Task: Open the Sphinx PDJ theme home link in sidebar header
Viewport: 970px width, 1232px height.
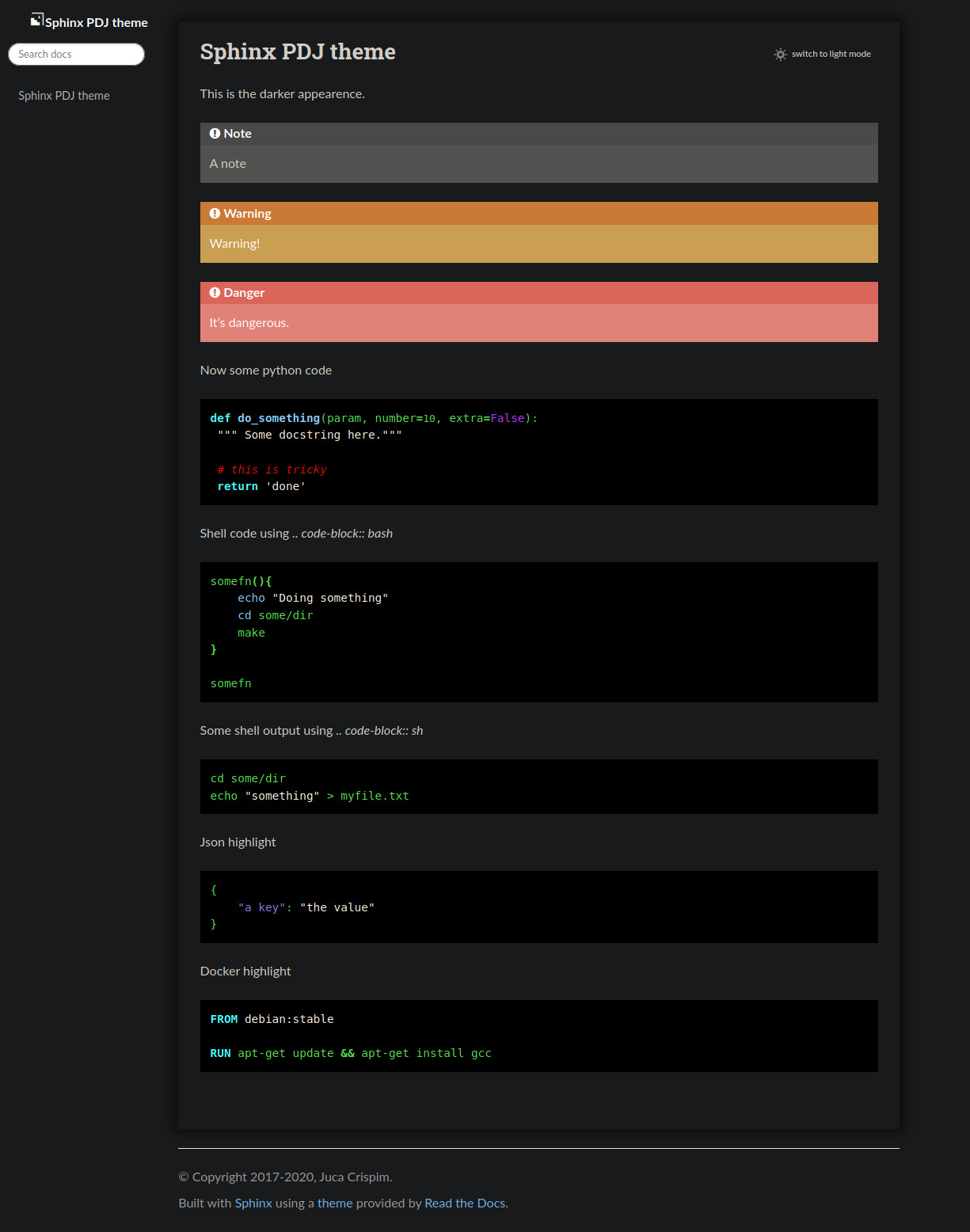Action: (x=97, y=22)
